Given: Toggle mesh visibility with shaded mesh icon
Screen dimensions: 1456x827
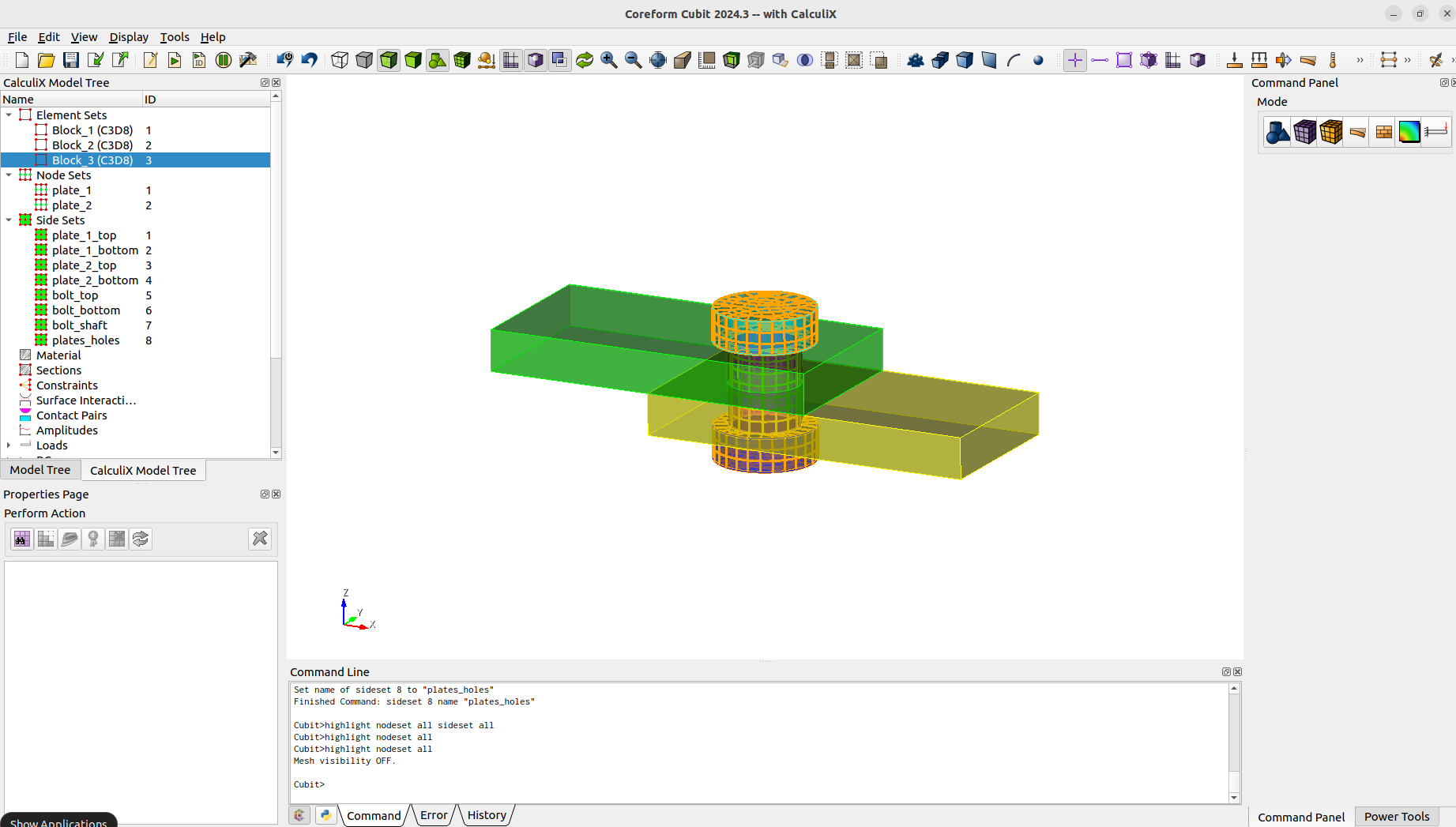Looking at the screenshot, I should pos(462,59).
